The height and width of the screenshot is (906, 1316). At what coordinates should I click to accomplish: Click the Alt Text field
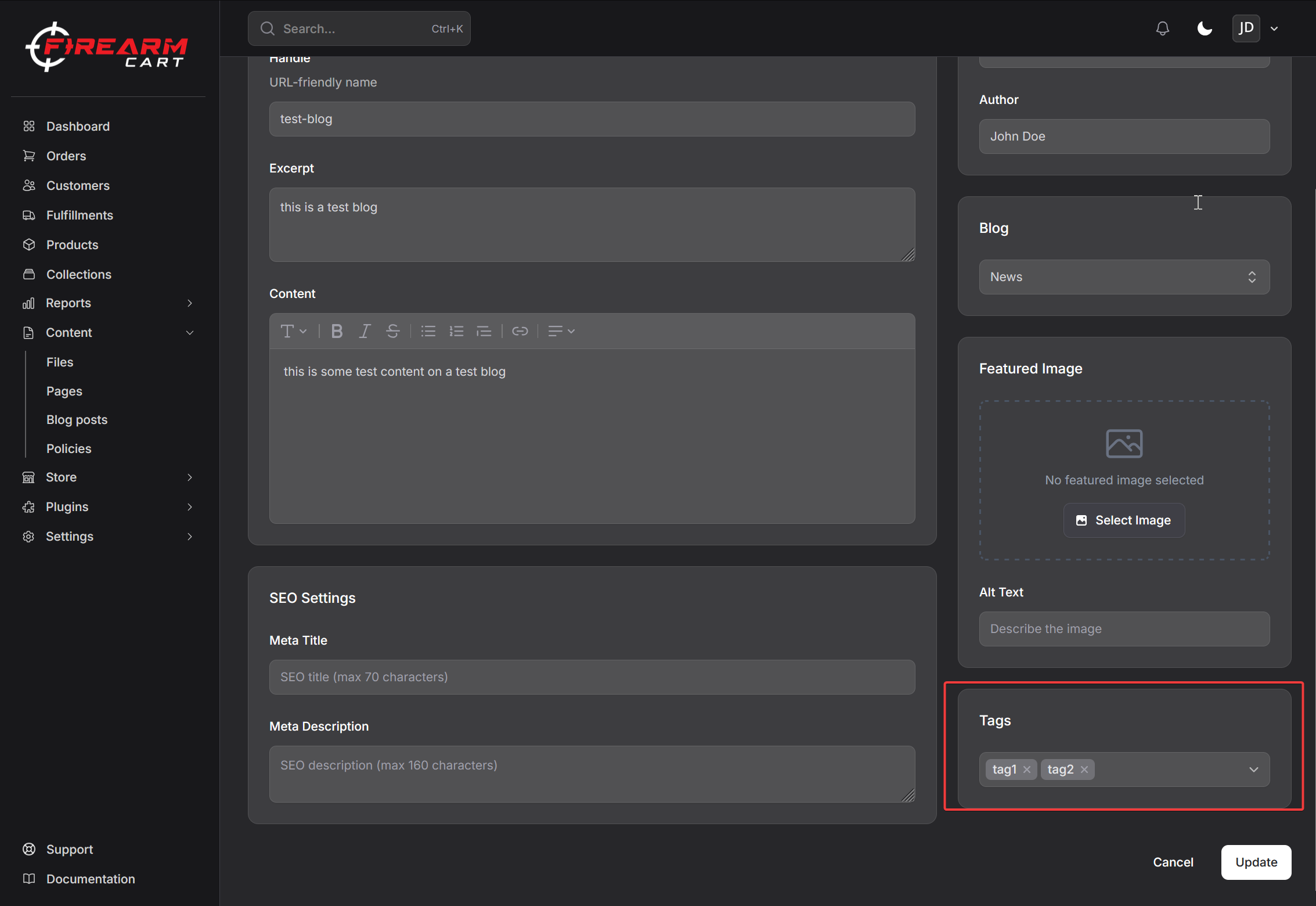pos(1124,629)
